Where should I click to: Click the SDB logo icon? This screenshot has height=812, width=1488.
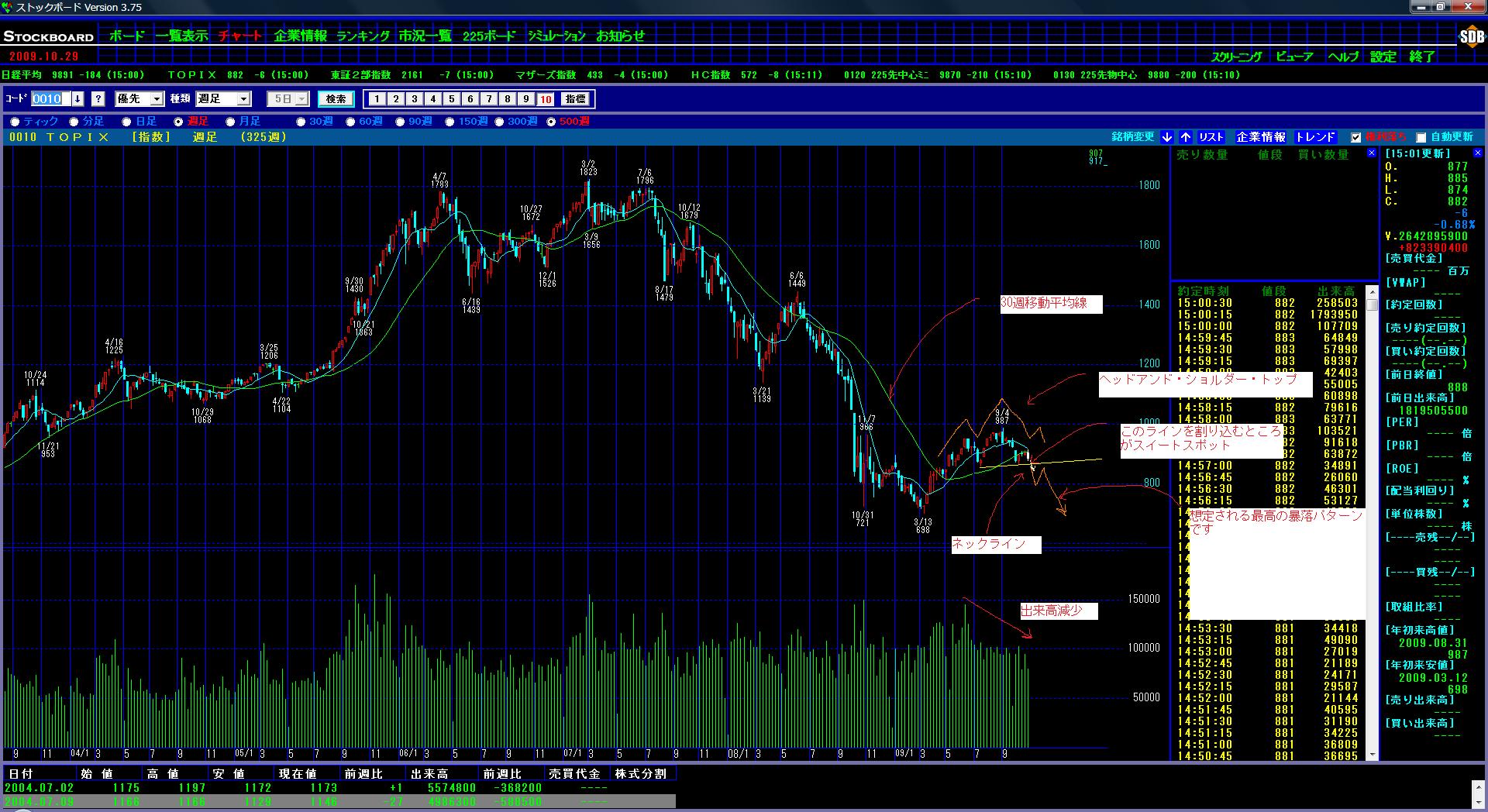click(1470, 36)
